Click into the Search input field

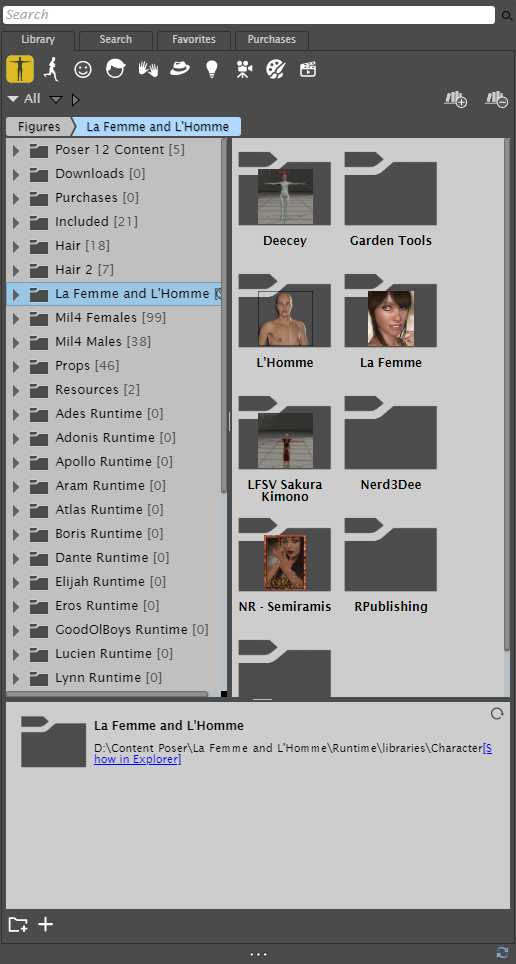coord(249,15)
